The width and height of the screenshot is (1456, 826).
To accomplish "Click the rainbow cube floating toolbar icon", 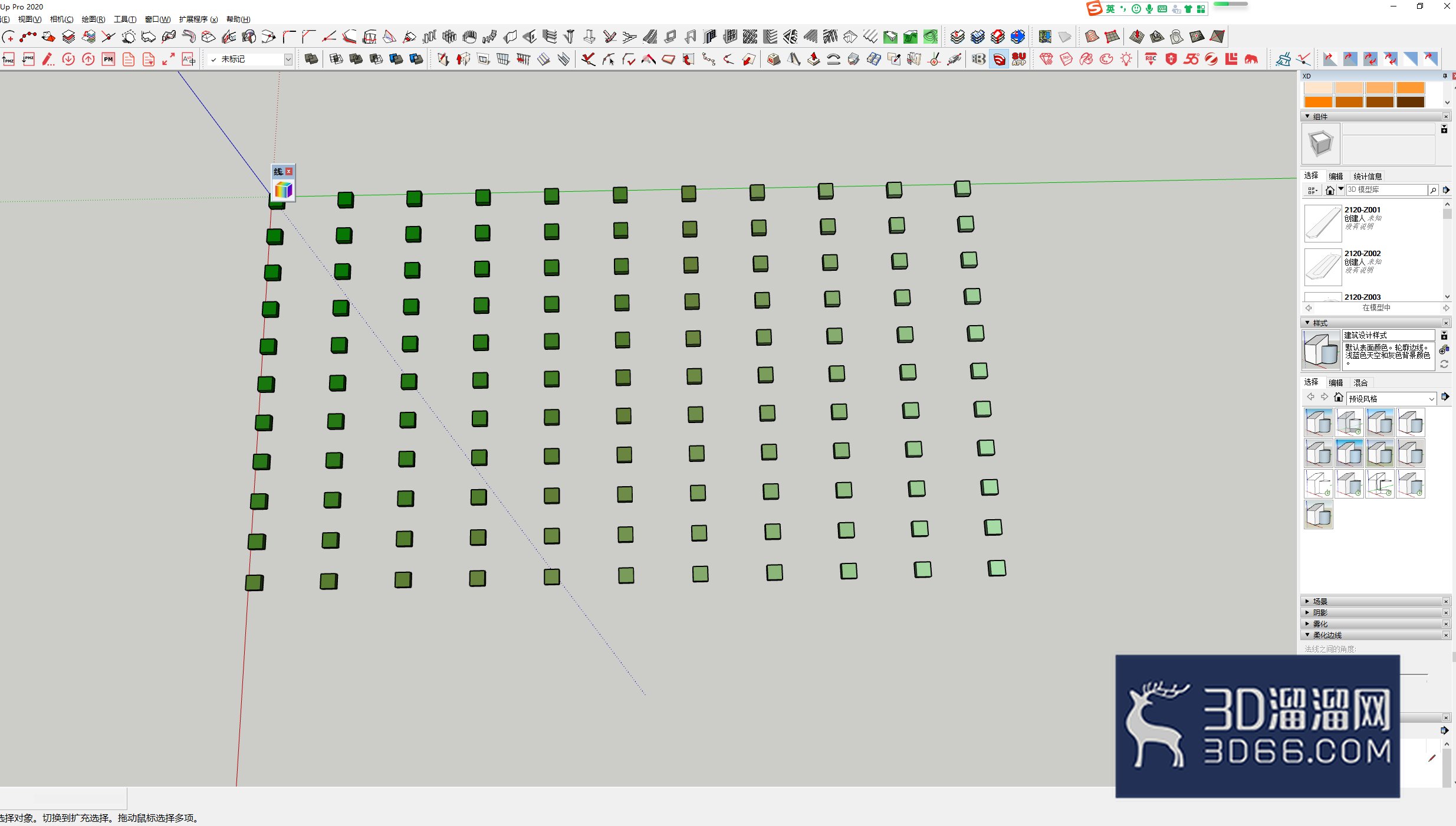I will 284,189.
